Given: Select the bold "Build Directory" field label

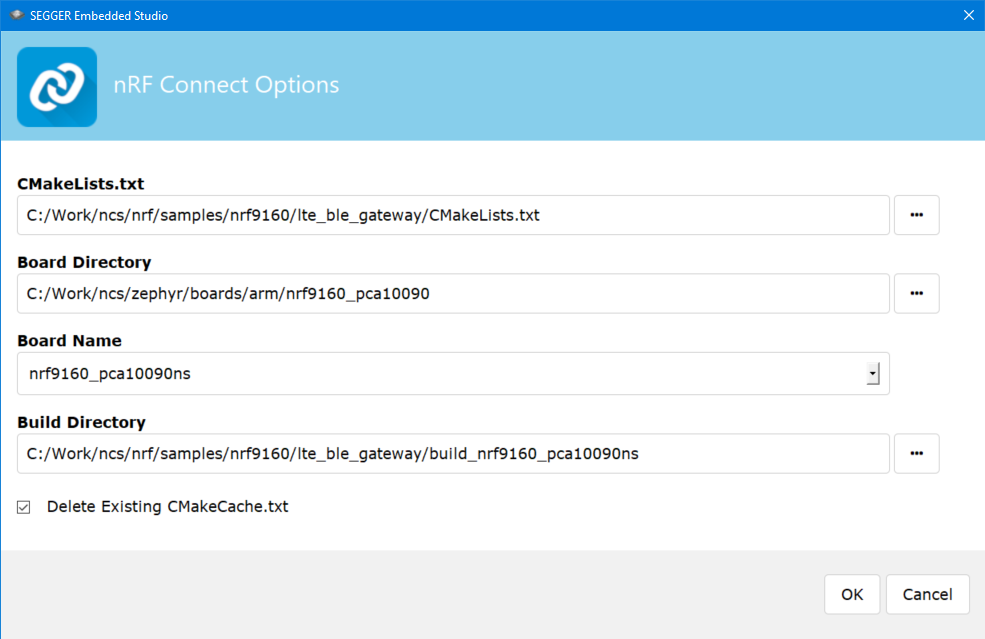Looking at the screenshot, I should 81,422.
